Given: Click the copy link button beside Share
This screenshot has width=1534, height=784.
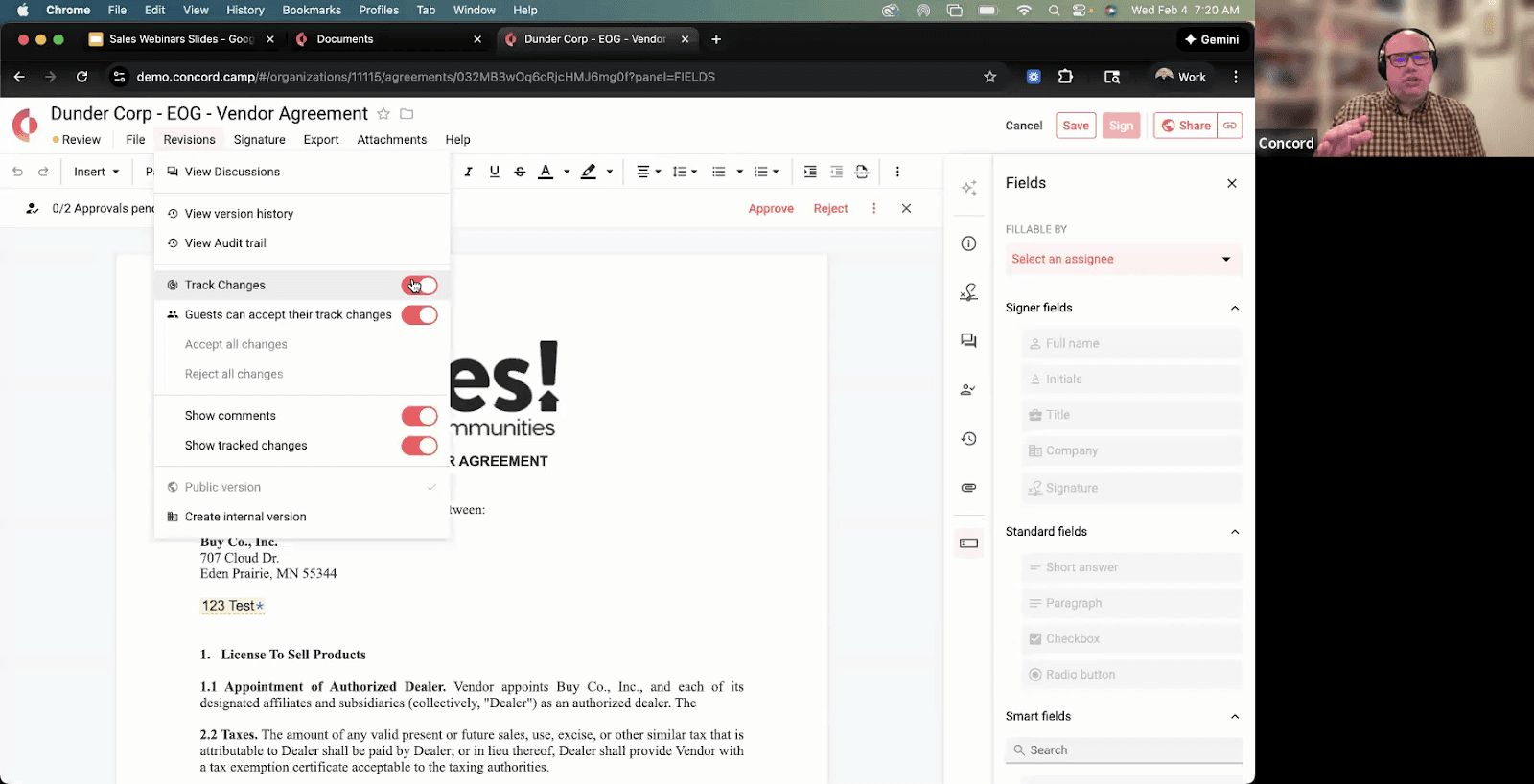Looking at the screenshot, I should pyautogui.click(x=1230, y=126).
